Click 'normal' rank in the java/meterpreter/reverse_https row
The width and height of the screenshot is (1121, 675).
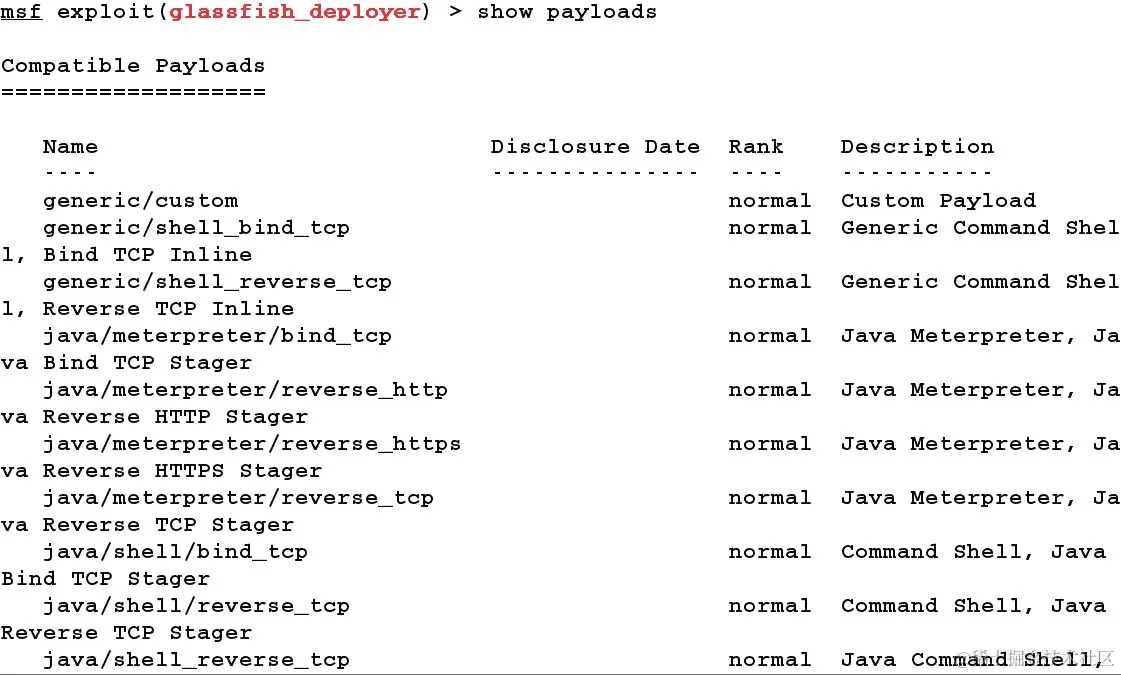(770, 444)
